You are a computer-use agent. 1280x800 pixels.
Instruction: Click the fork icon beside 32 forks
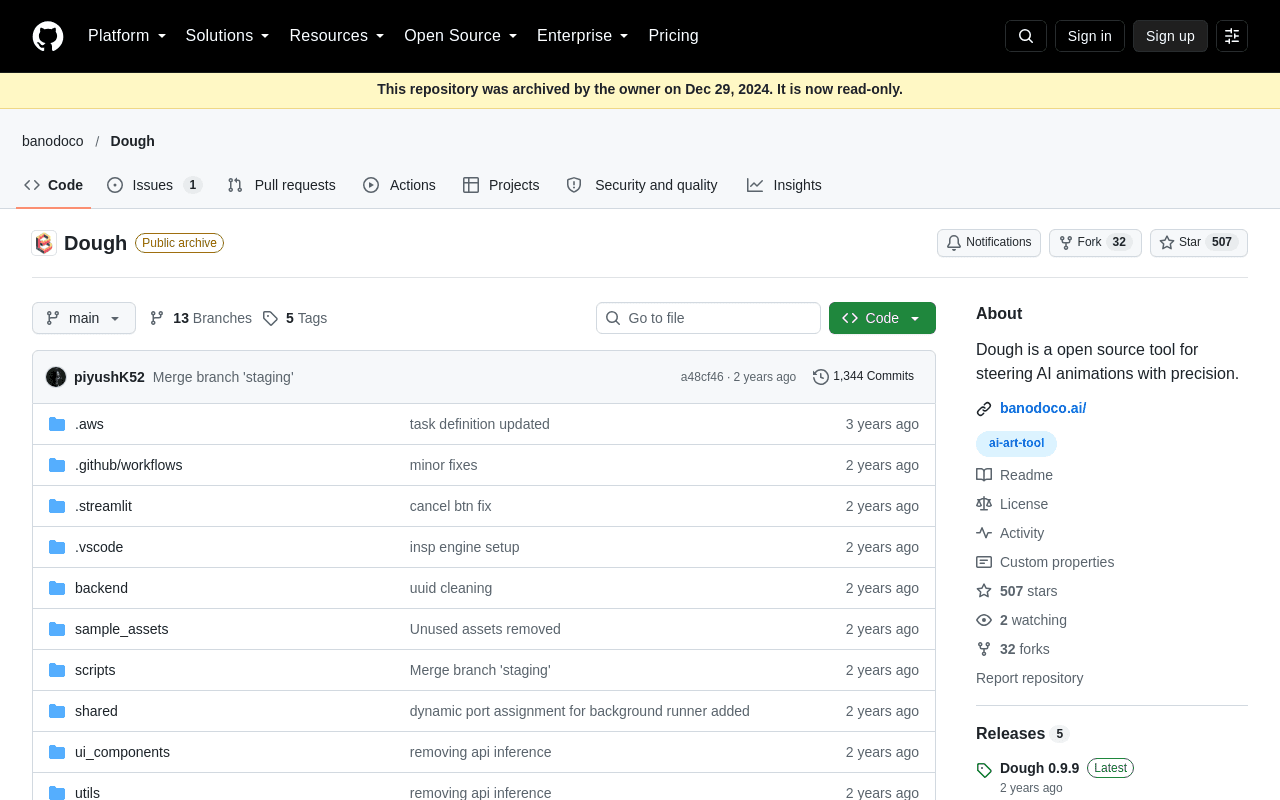984,649
